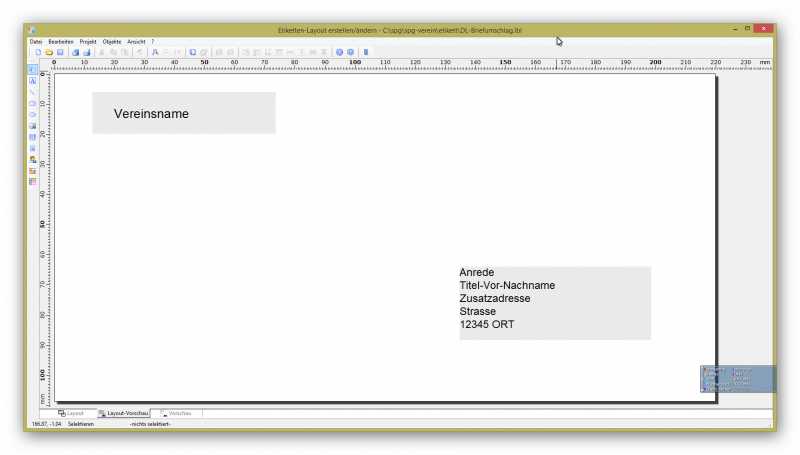Viewport: 800px width, 455px height.
Task: Select the Ellipse object tool
Action: click(33, 114)
